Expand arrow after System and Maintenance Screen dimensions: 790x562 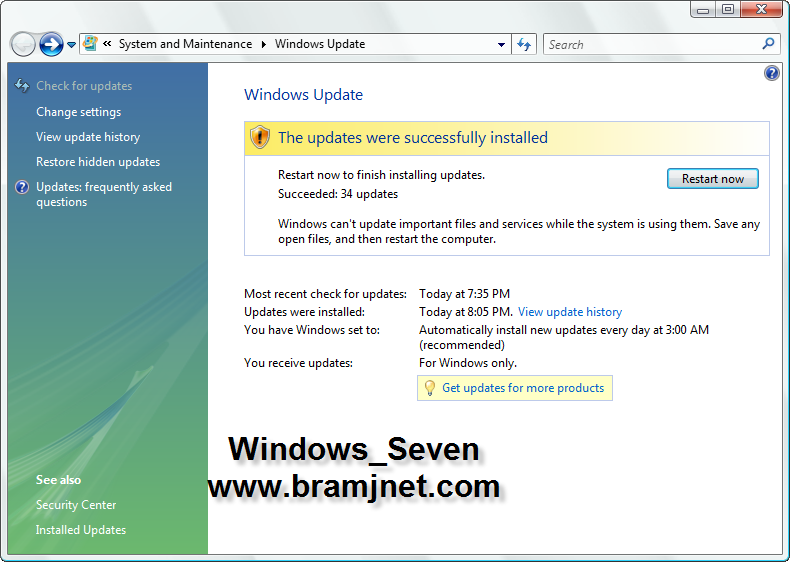coord(264,44)
